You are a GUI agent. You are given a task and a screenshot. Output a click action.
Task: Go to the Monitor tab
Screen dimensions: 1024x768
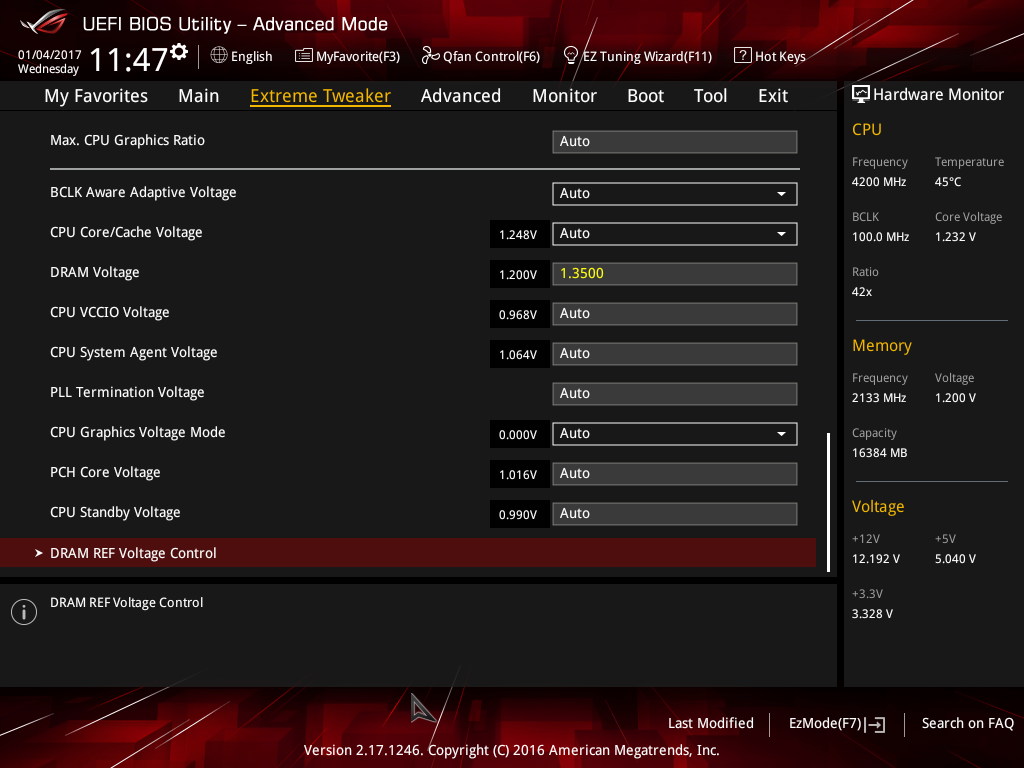(x=564, y=96)
